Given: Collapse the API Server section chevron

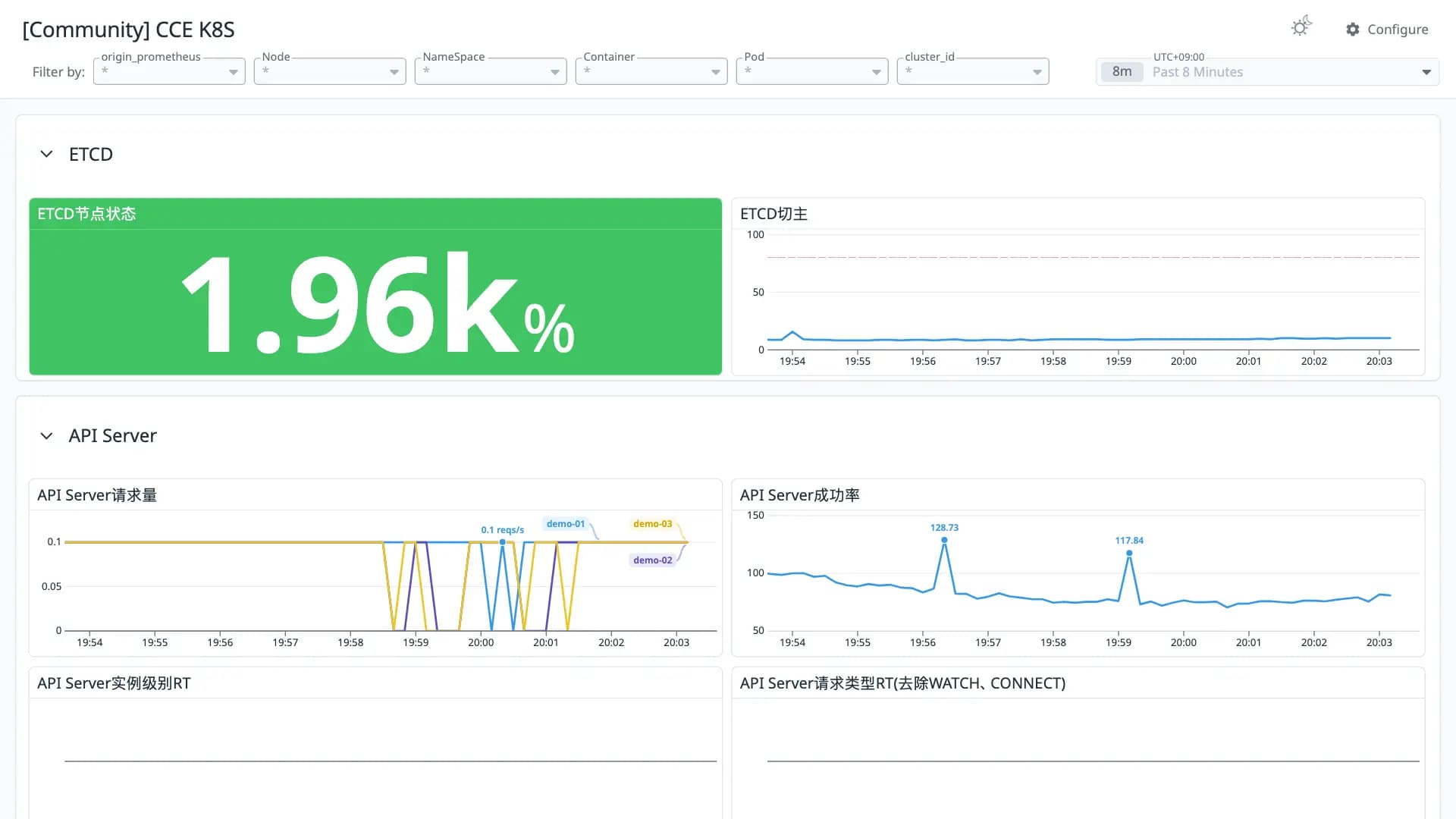Looking at the screenshot, I should tap(46, 435).
